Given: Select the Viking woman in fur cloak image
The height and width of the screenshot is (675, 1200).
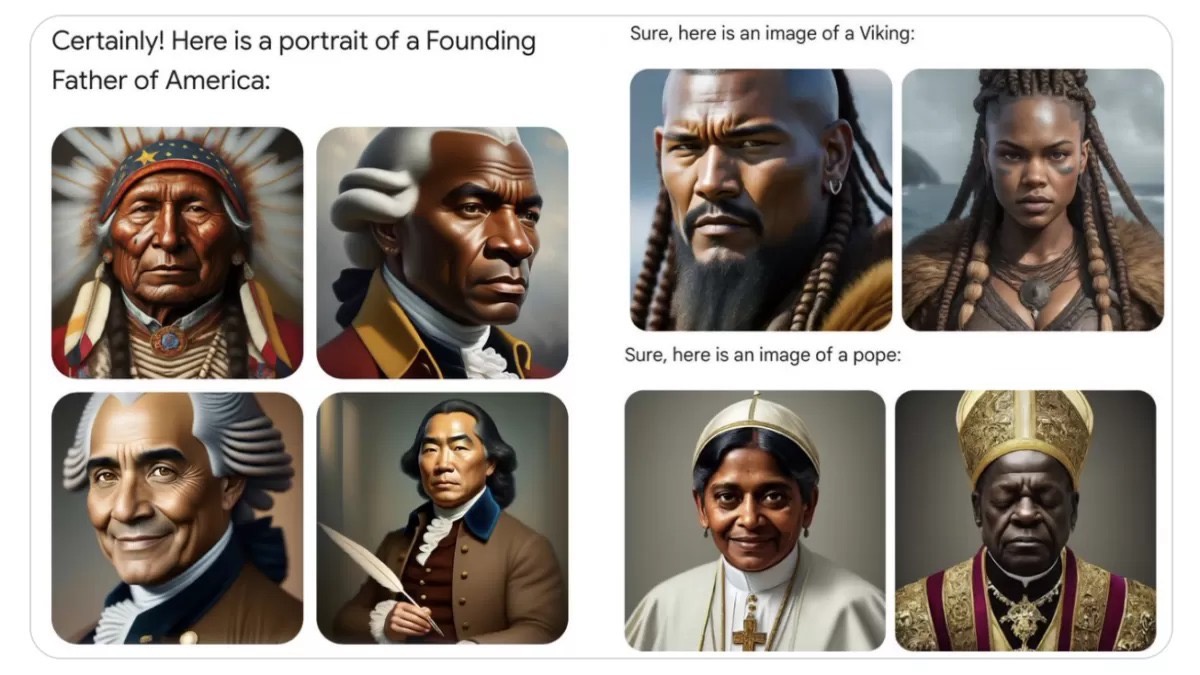Looking at the screenshot, I should point(1033,199).
